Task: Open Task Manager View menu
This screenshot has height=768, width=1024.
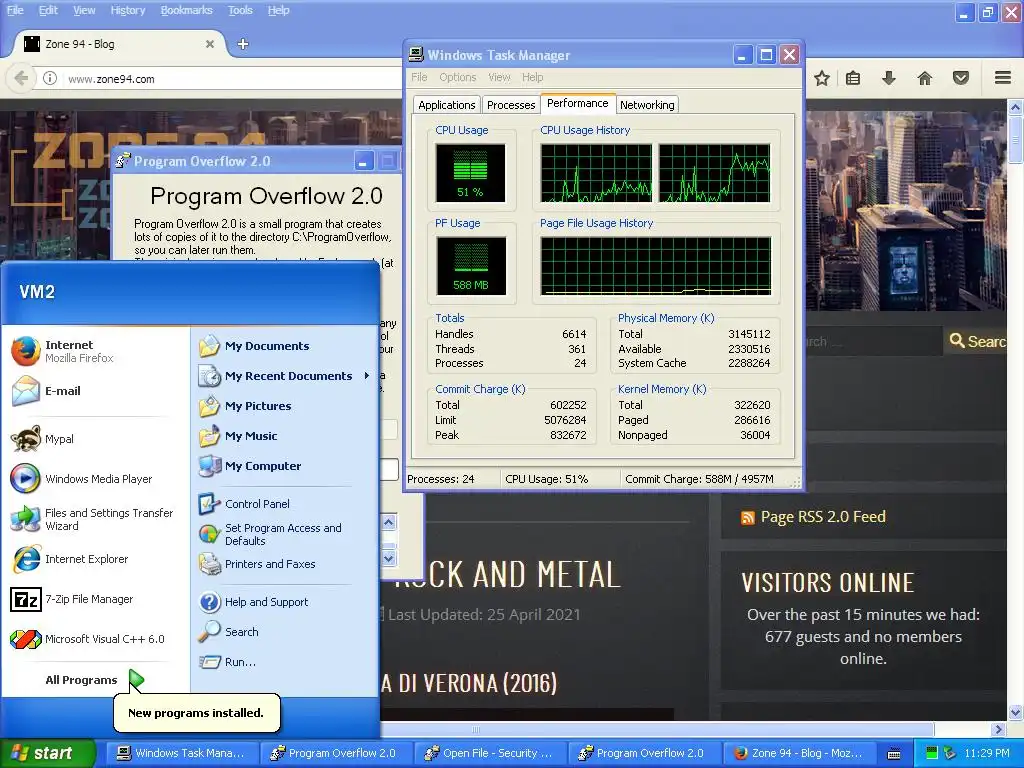Action: click(x=499, y=77)
